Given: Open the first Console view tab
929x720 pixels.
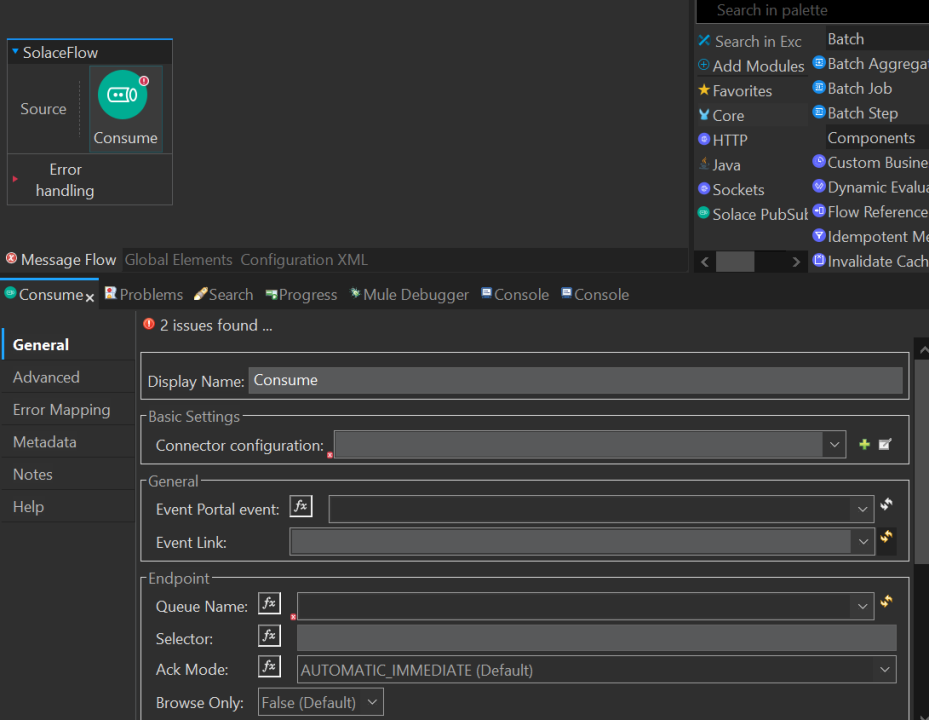Looking at the screenshot, I should [x=515, y=295].
